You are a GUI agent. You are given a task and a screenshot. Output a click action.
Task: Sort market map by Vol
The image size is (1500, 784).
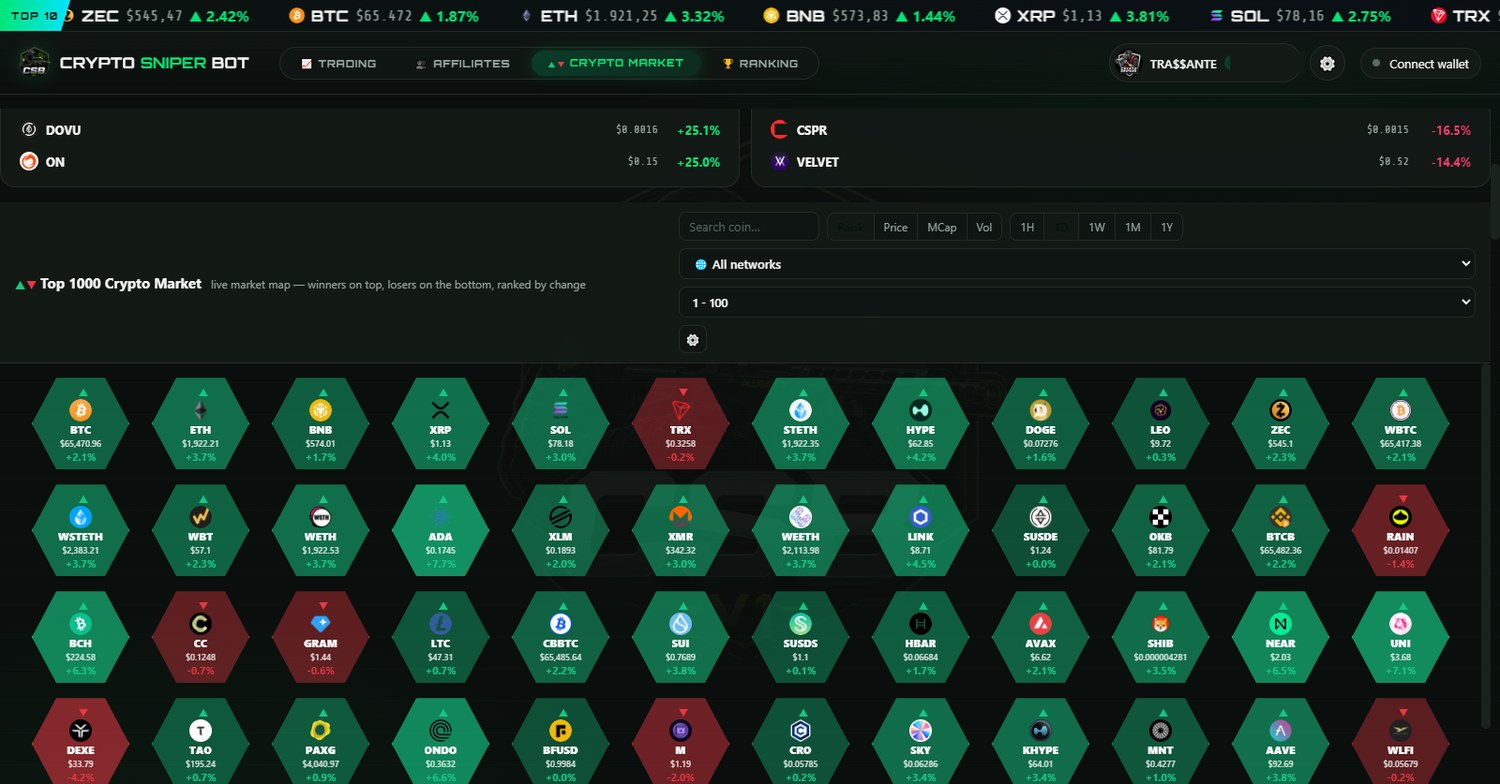pos(983,227)
